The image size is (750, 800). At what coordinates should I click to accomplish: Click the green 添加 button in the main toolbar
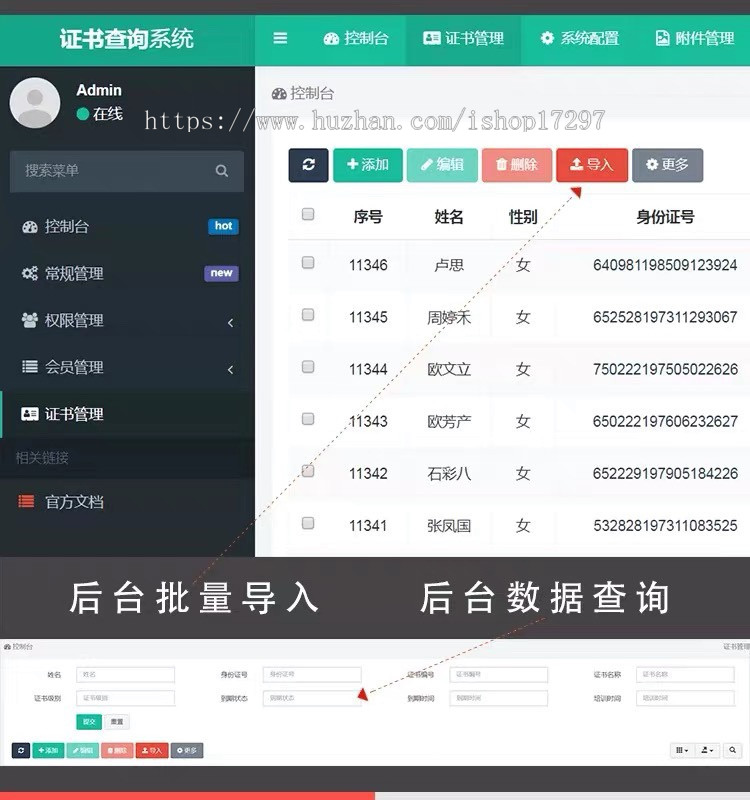[368, 165]
